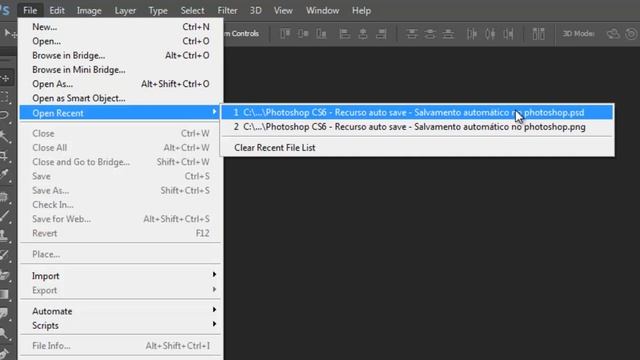Choose Open... from File menu
Image resolution: width=640 pixels, height=360 pixels.
120,41
